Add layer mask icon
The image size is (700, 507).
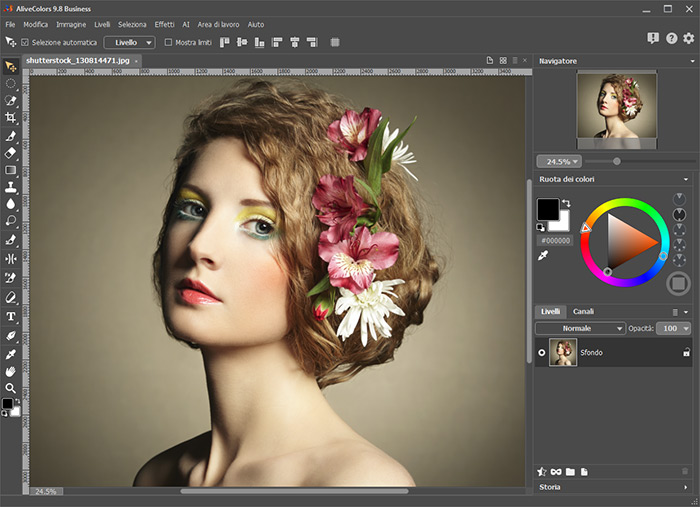click(x=556, y=472)
